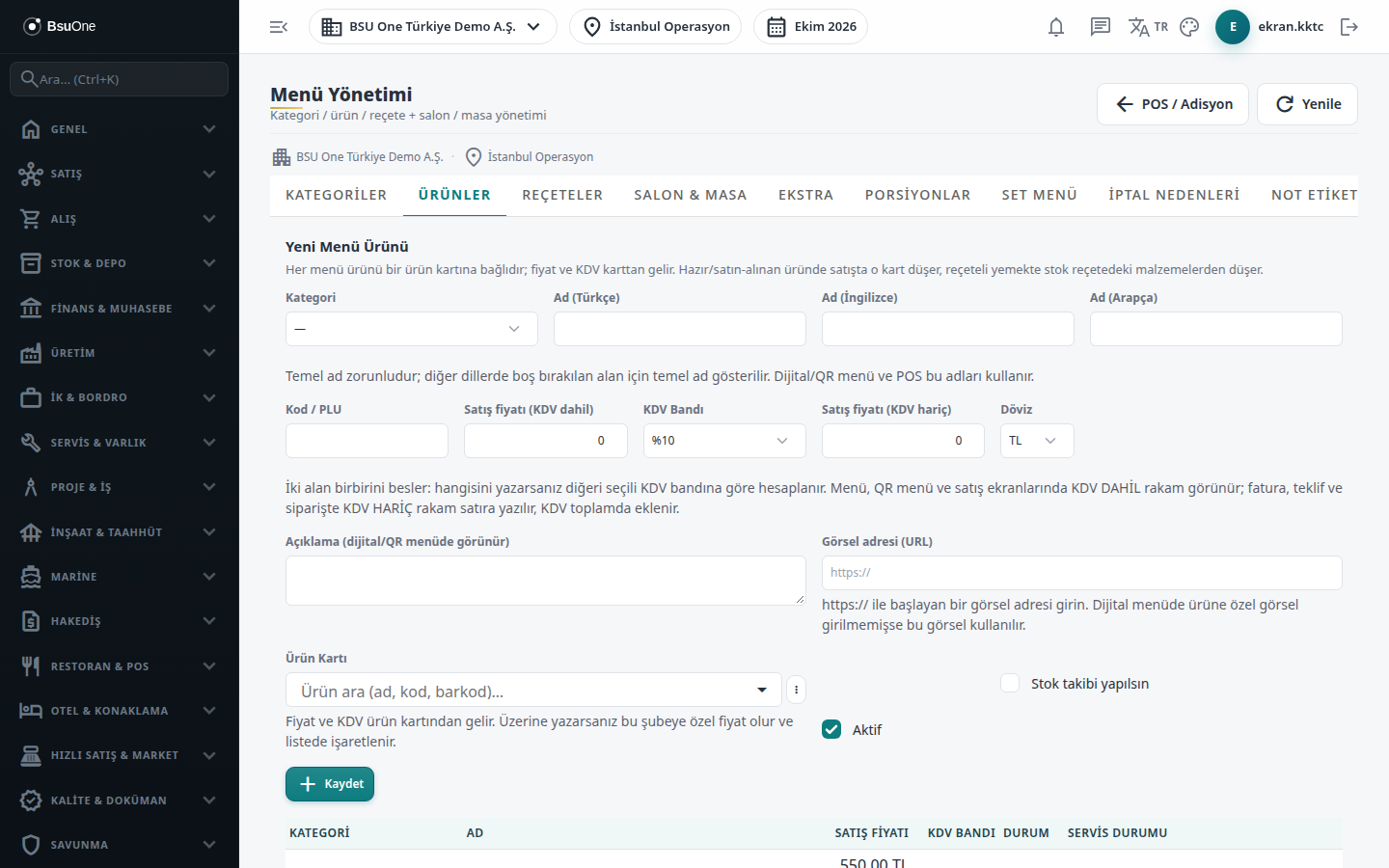Open the BSU One Türkiye Demo A.Ş. company selector

[433, 27]
